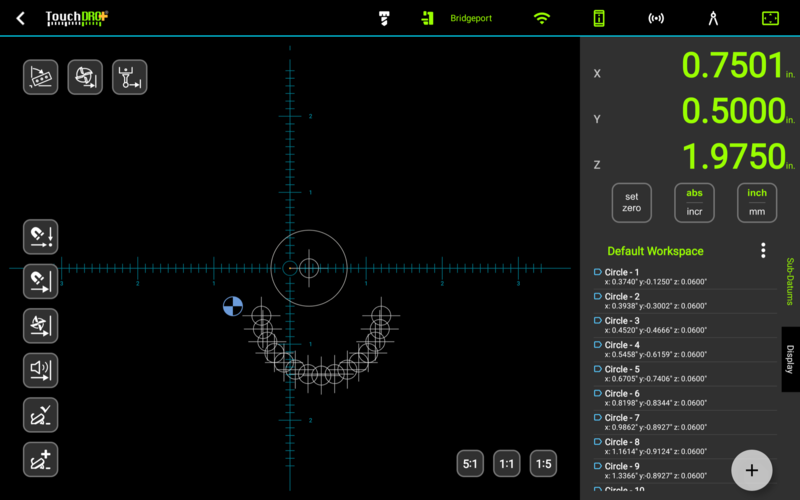Click the X axis label
This screenshot has height=500, width=800.
pyautogui.click(x=597, y=73)
